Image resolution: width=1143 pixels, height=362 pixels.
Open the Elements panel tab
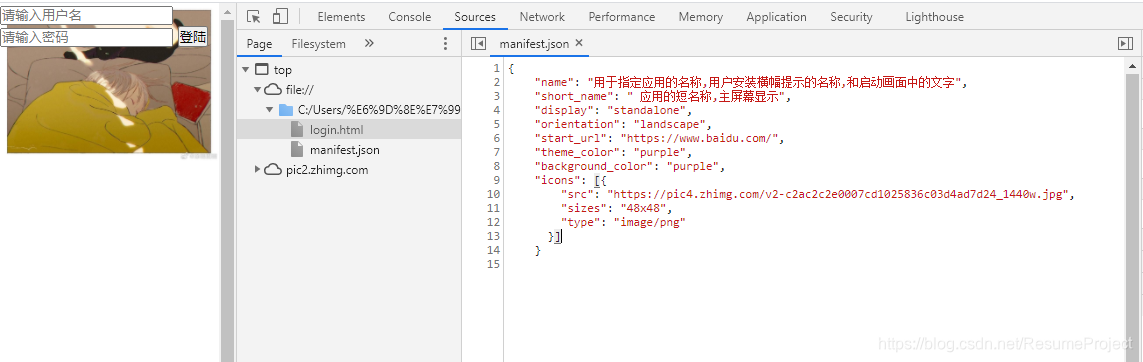[x=341, y=17]
